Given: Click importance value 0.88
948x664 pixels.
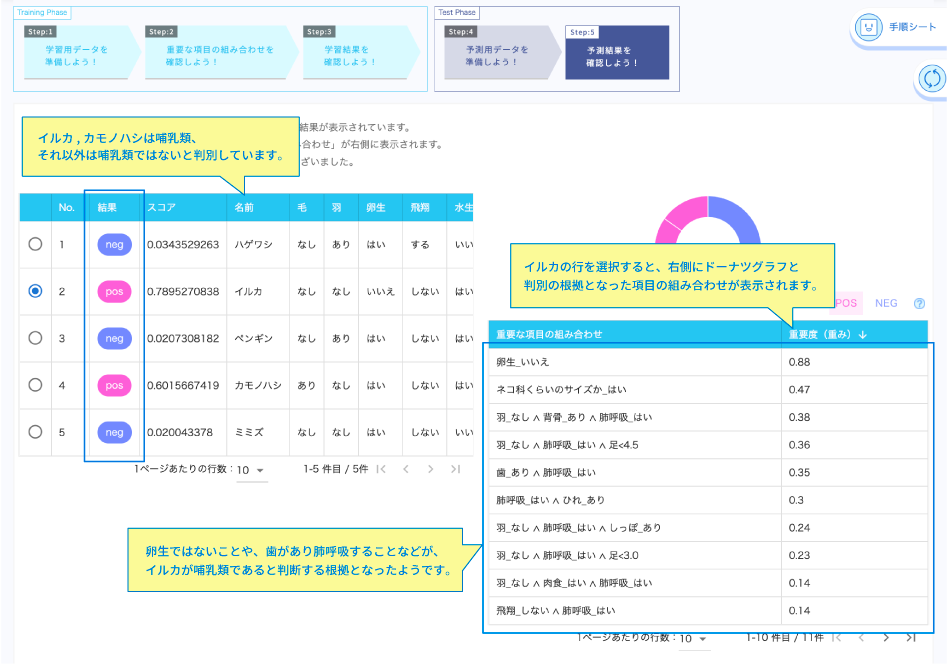Looking at the screenshot, I should coord(799,362).
